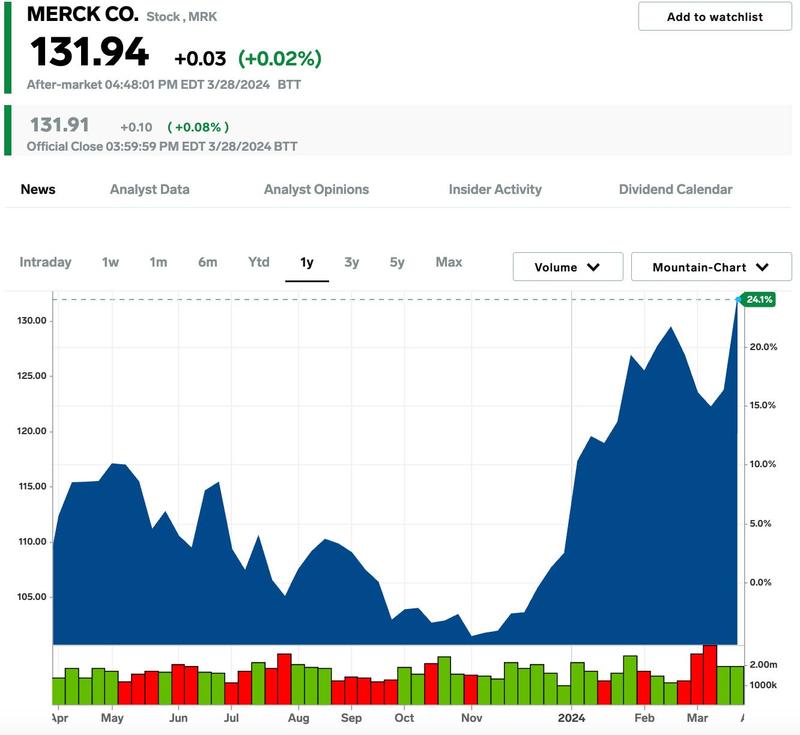
Task: Open the Mountain-Chart type dropdown
Action: point(711,267)
